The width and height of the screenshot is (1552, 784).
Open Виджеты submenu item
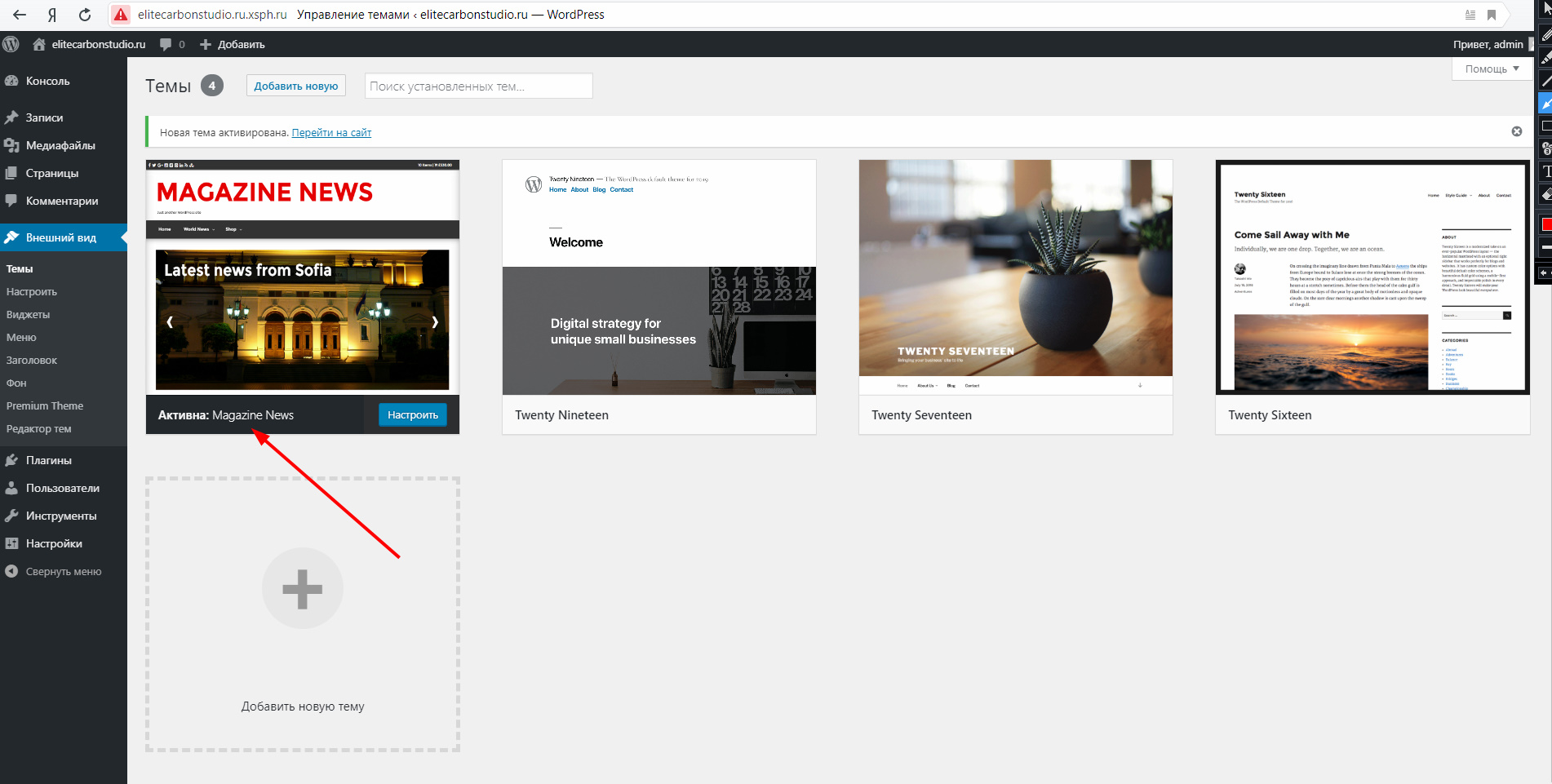(28, 314)
